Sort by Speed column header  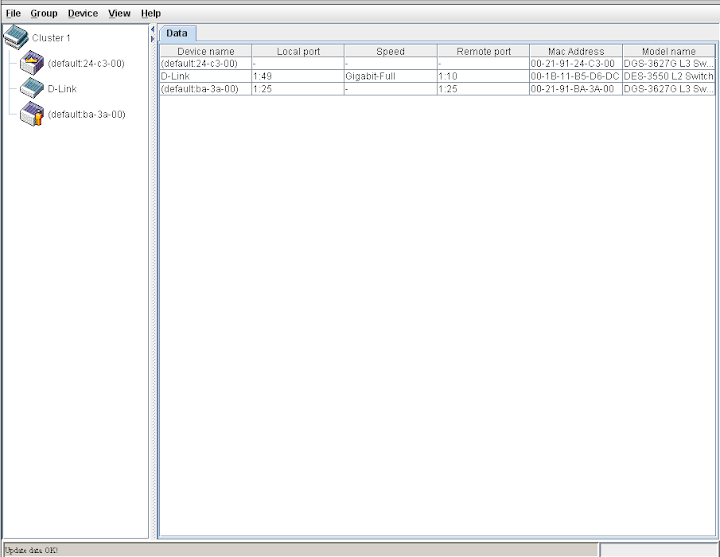pyautogui.click(x=391, y=51)
